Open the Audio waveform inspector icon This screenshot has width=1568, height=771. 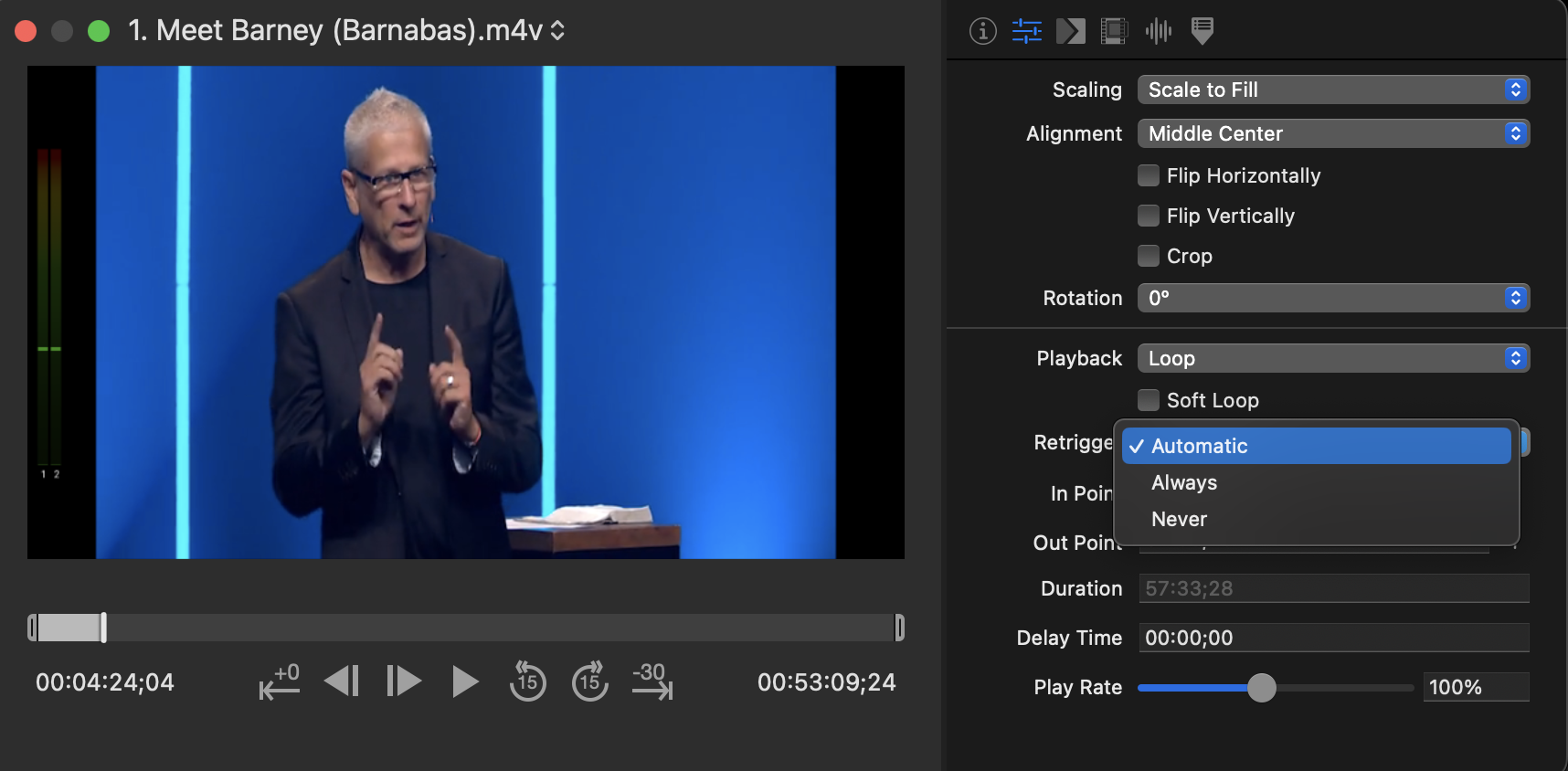point(1158,31)
